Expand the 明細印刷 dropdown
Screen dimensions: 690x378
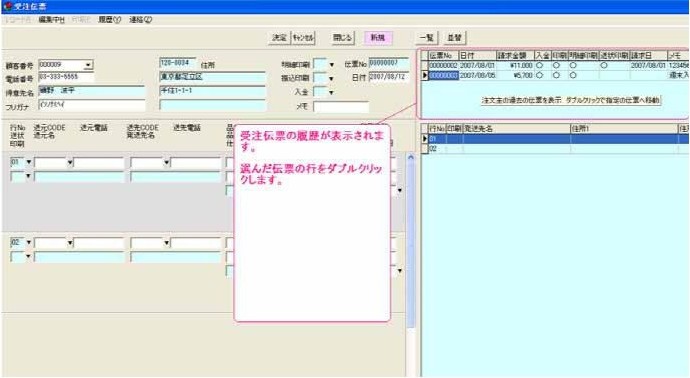(x=331, y=65)
